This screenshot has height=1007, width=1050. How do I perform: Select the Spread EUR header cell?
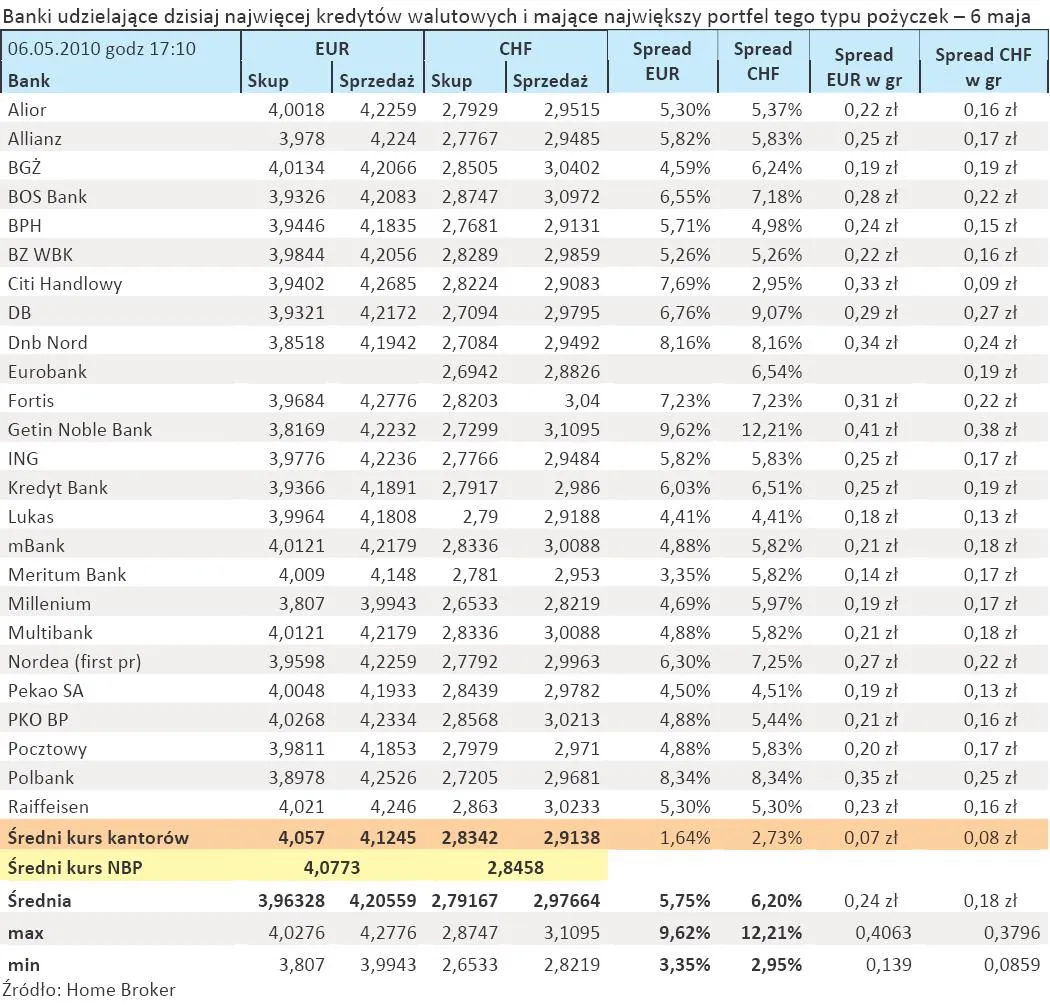[661, 62]
